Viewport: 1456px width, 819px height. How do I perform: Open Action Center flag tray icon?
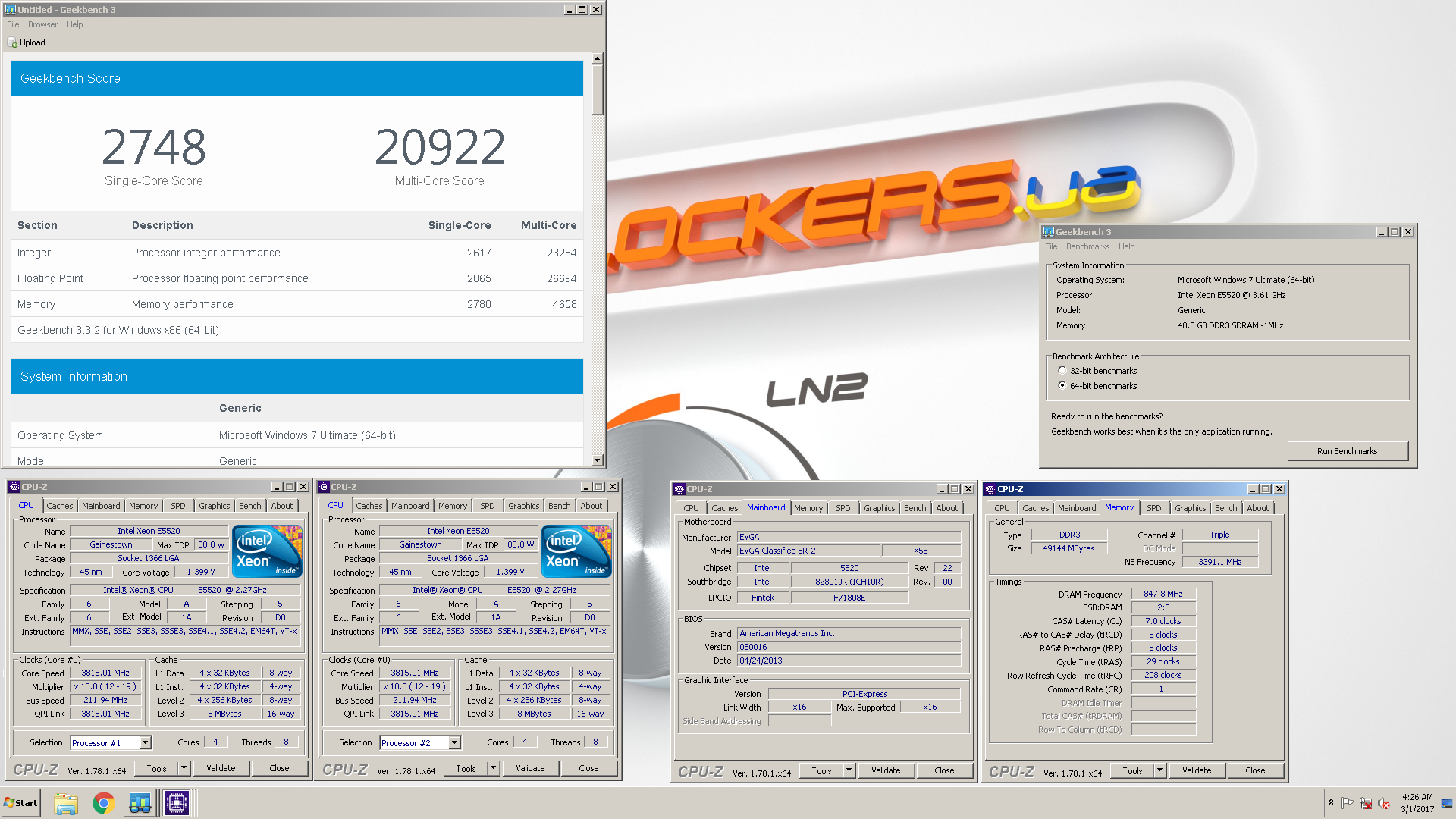pos(1348,803)
